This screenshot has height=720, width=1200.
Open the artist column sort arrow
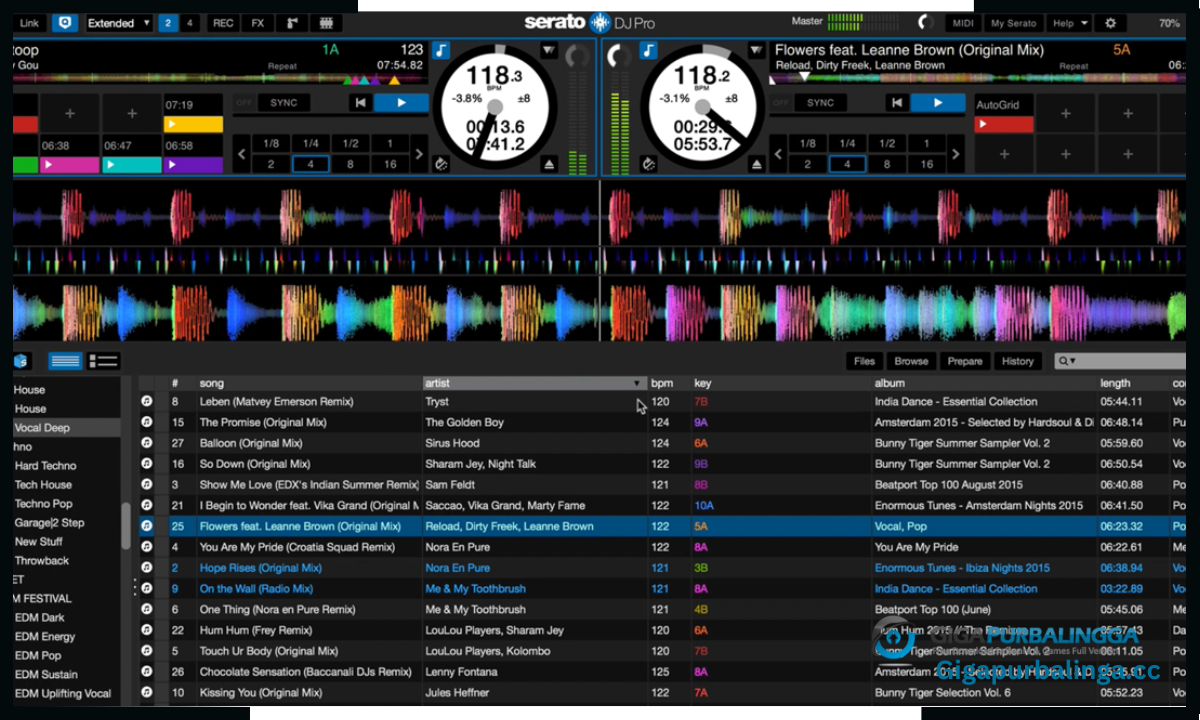click(638, 383)
